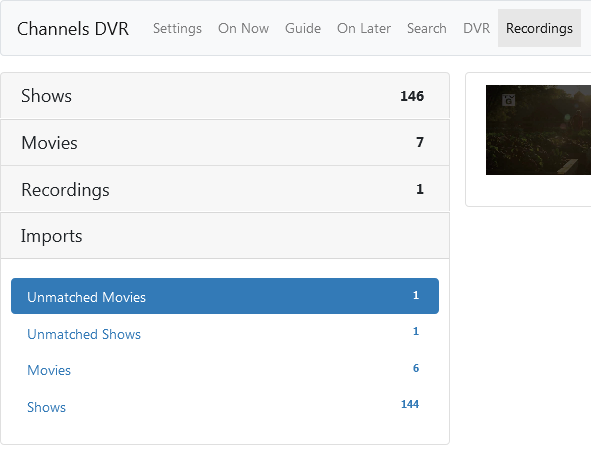
Task: Click the TV-G rating badge on the thumbnail
Action: pos(508,100)
